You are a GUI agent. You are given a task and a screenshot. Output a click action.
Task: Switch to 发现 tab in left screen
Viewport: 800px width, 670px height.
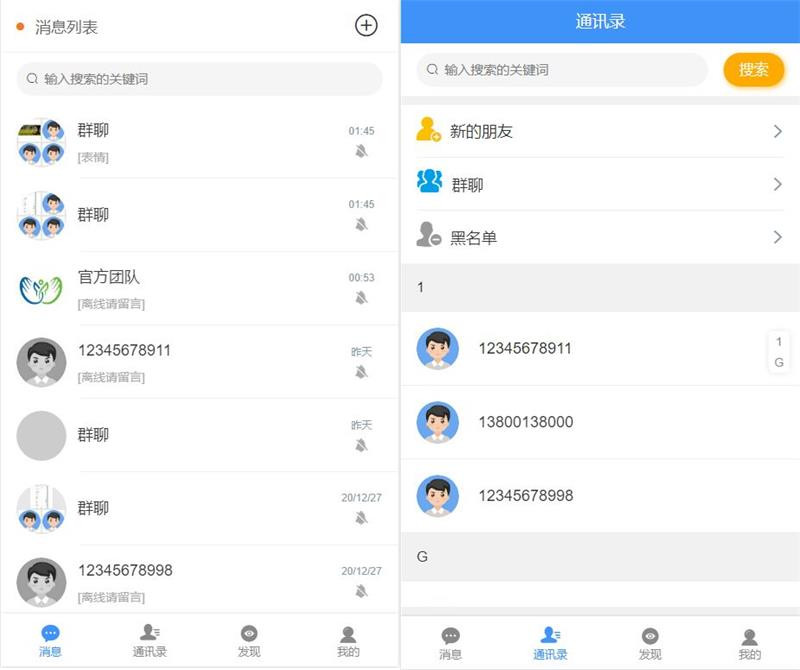[249, 641]
